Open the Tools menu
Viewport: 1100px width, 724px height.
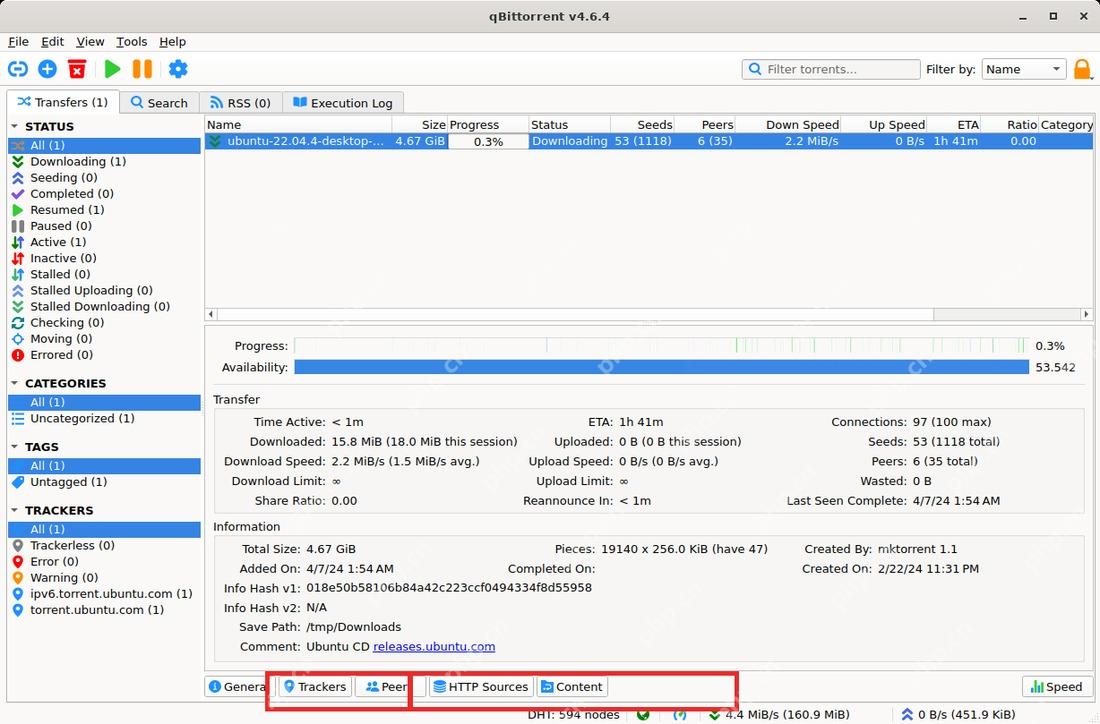click(131, 41)
